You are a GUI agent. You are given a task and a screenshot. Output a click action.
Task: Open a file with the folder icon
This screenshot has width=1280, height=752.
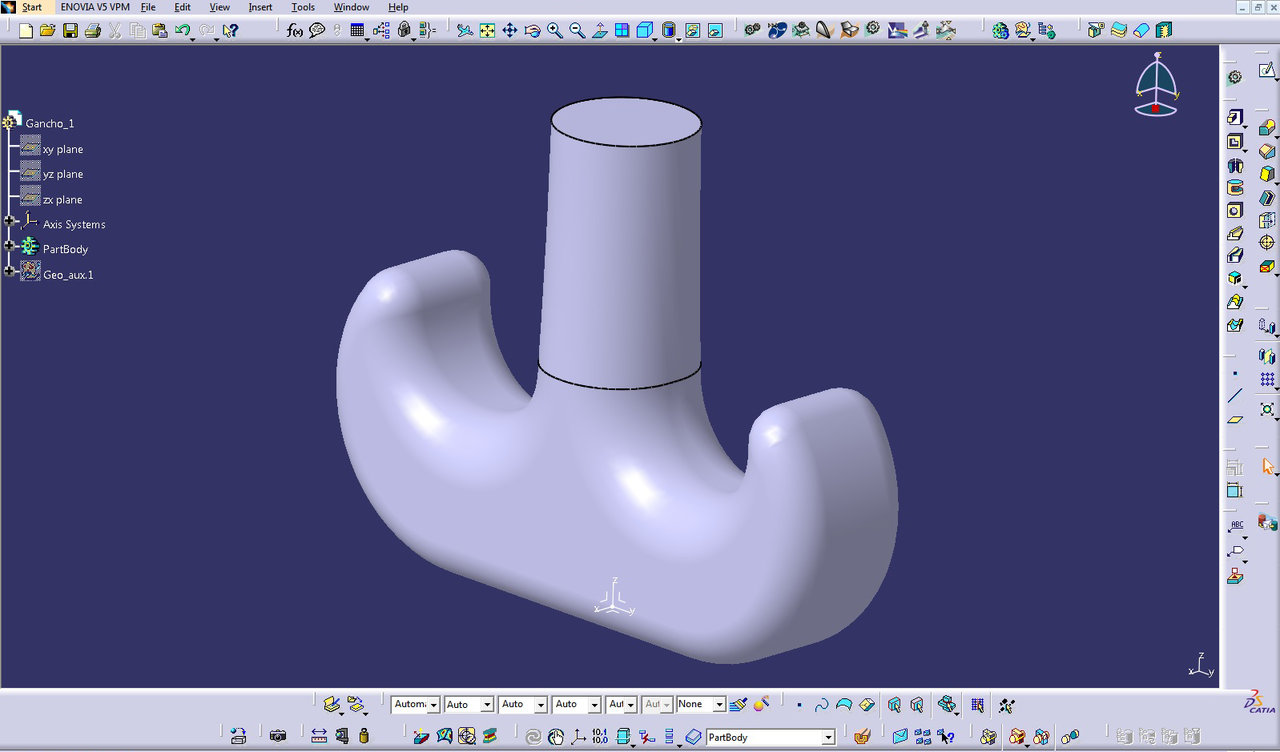pos(47,31)
